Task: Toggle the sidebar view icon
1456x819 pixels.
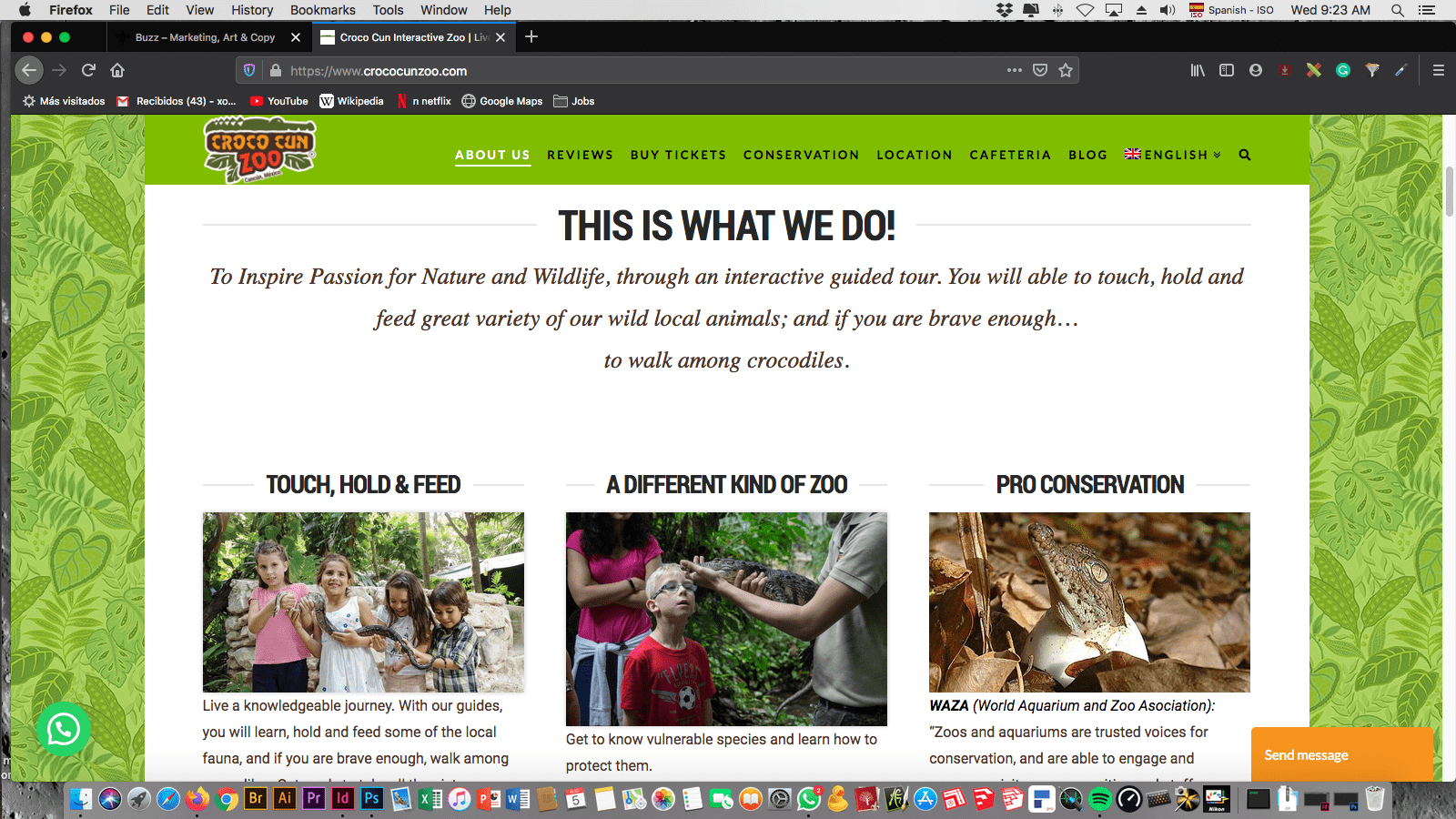Action: tap(1227, 70)
